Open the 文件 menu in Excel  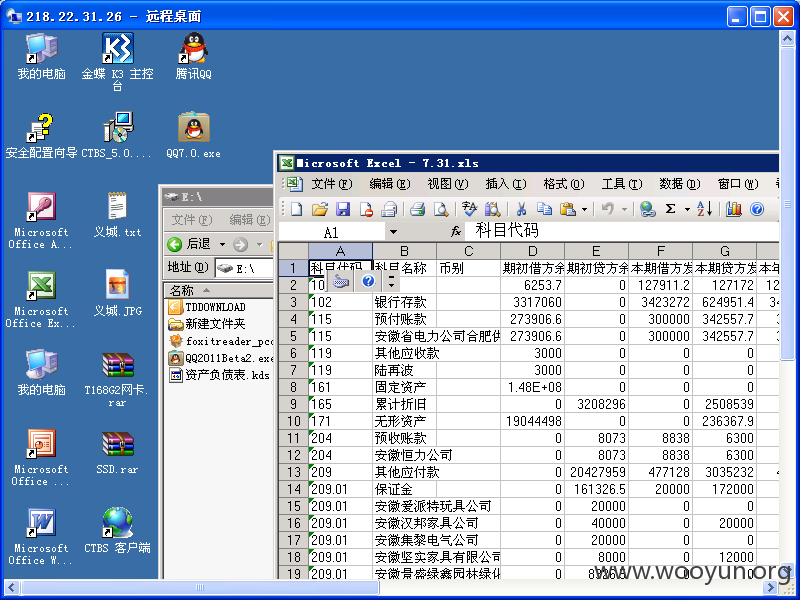(x=332, y=184)
